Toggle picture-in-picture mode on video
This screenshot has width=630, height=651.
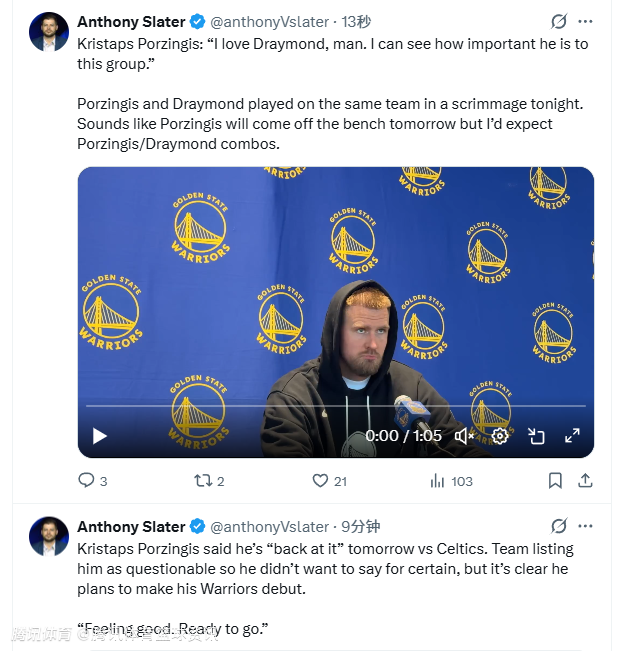536,436
